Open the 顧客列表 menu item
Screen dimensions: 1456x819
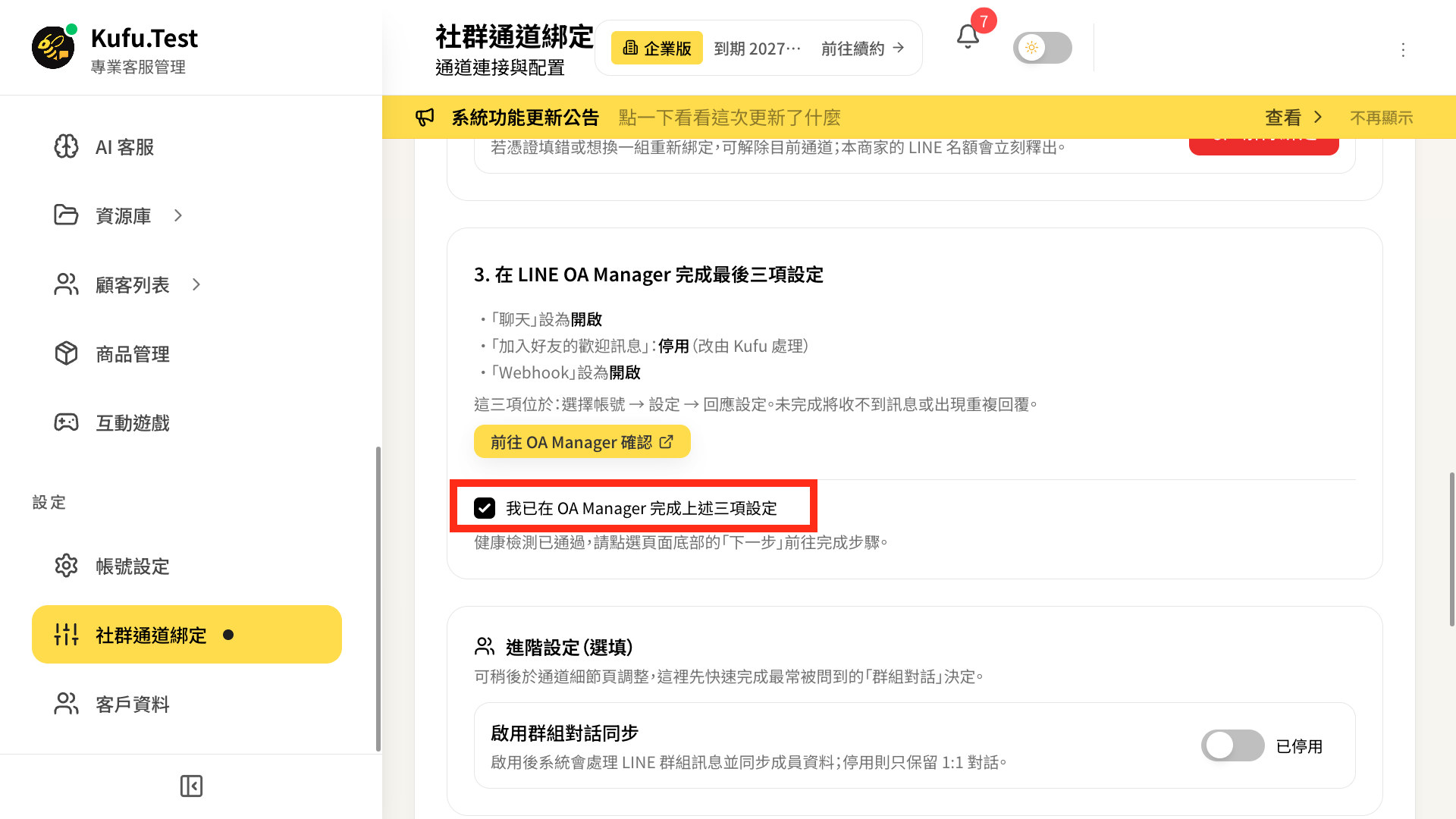(x=187, y=284)
